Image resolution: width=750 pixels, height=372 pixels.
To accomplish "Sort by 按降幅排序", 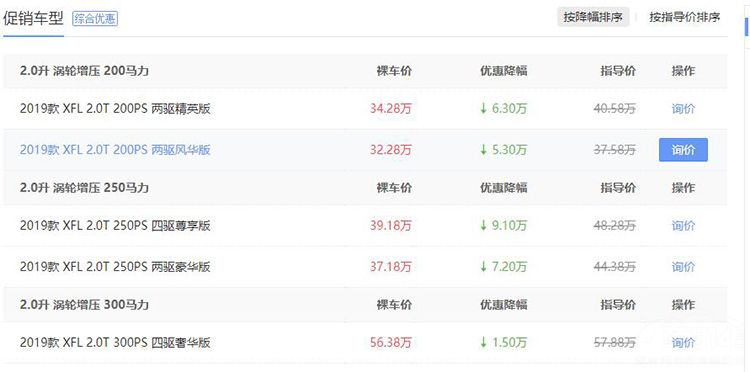I will coord(593,18).
